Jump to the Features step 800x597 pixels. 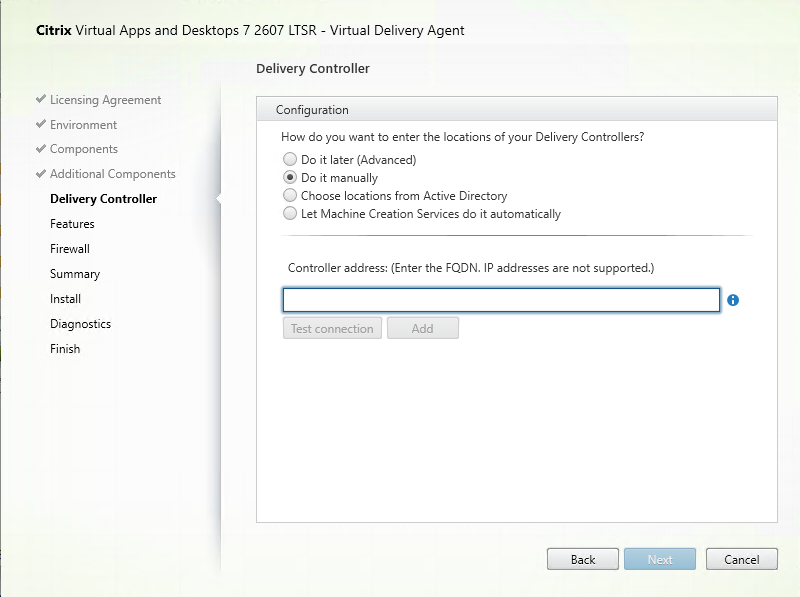click(72, 223)
